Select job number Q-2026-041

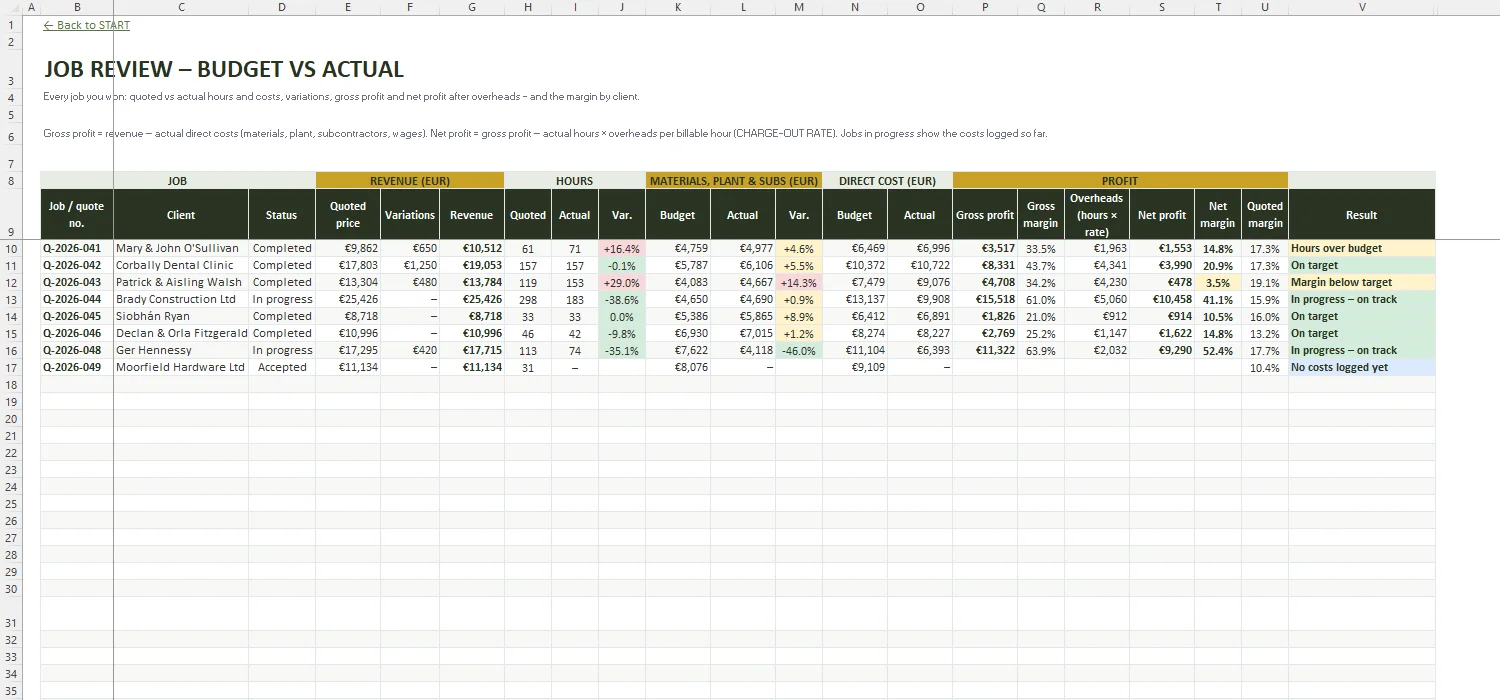pos(77,248)
